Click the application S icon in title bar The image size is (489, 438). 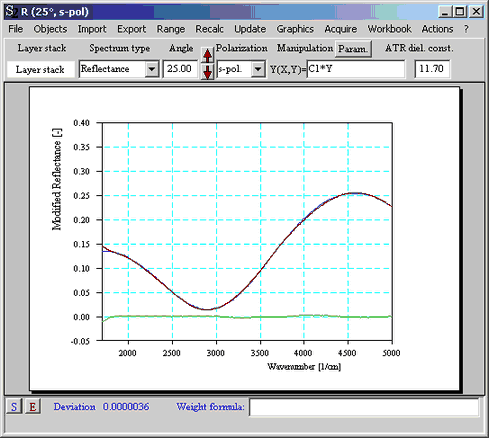pos(10,12)
